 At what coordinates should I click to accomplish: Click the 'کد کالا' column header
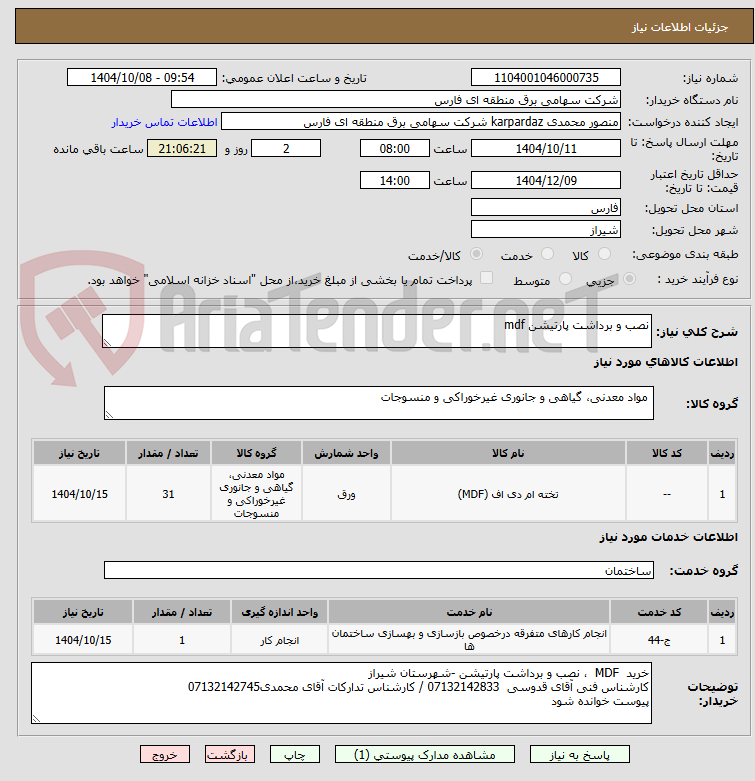[667, 453]
